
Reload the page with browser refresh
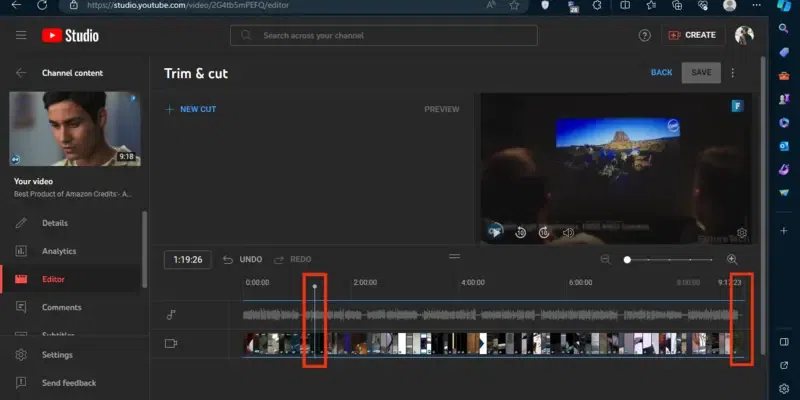pyautogui.click(x=42, y=5)
